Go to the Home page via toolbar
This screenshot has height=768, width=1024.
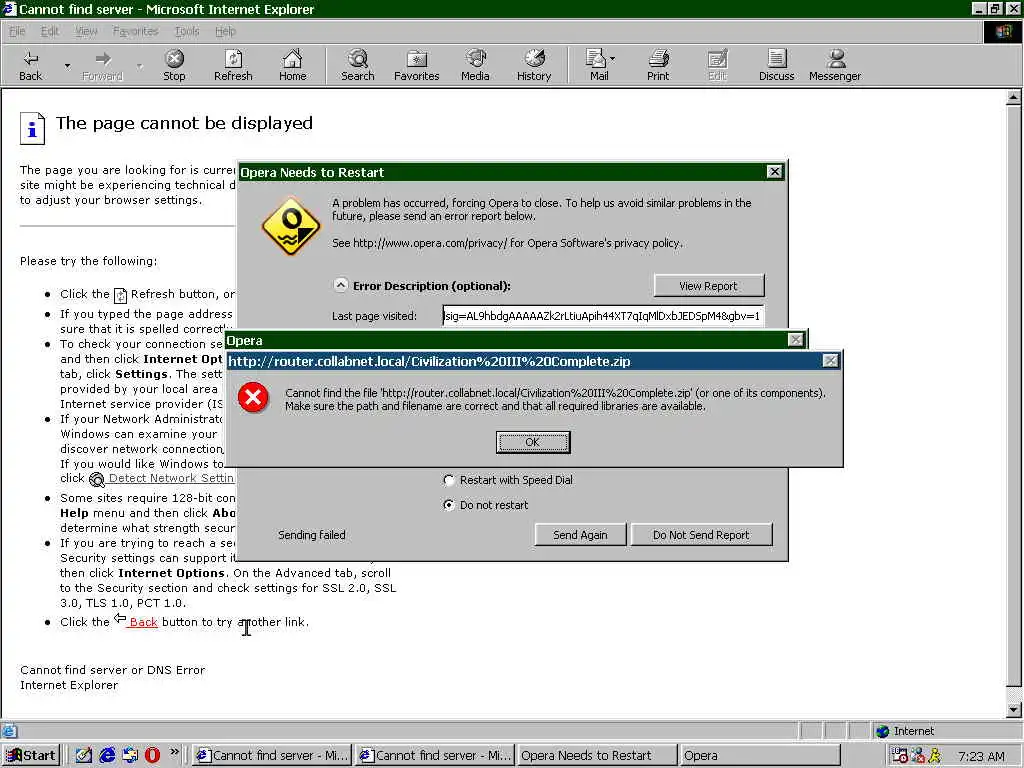tap(293, 65)
